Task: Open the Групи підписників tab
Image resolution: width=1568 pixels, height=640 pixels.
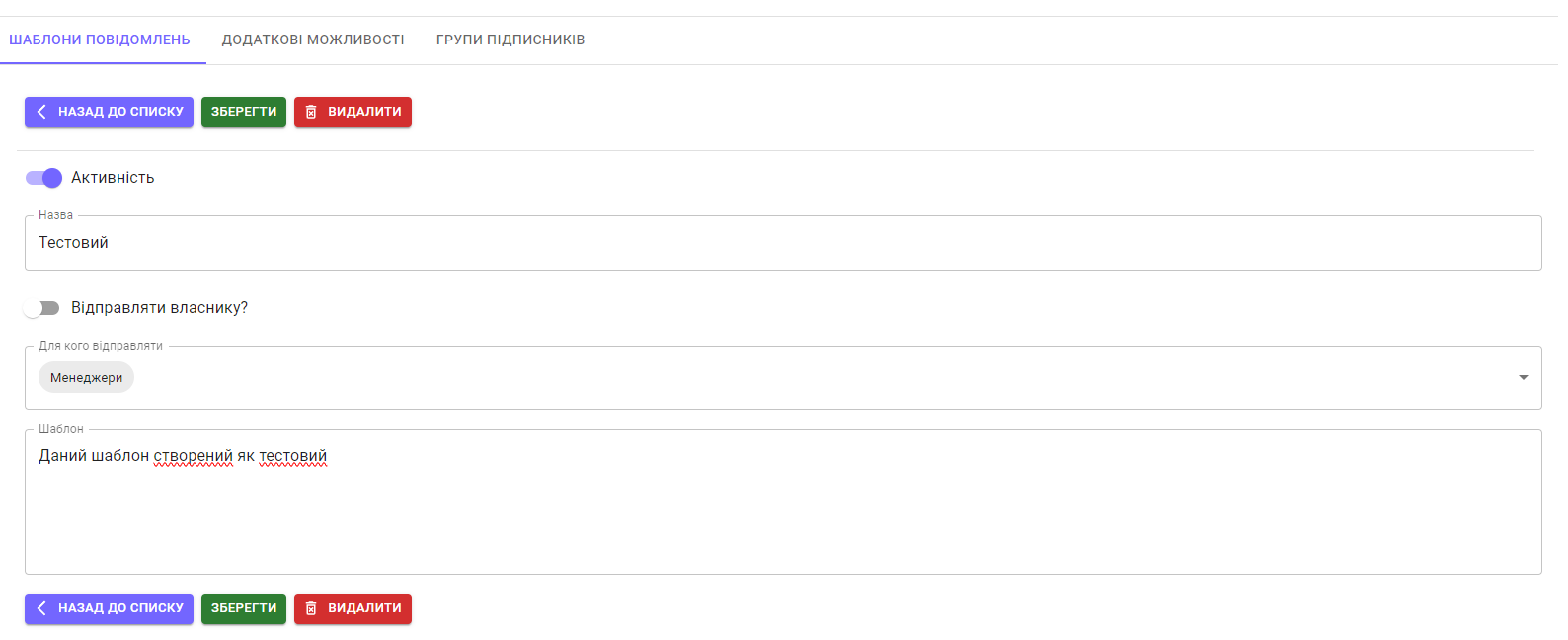Action: tap(510, 40)
